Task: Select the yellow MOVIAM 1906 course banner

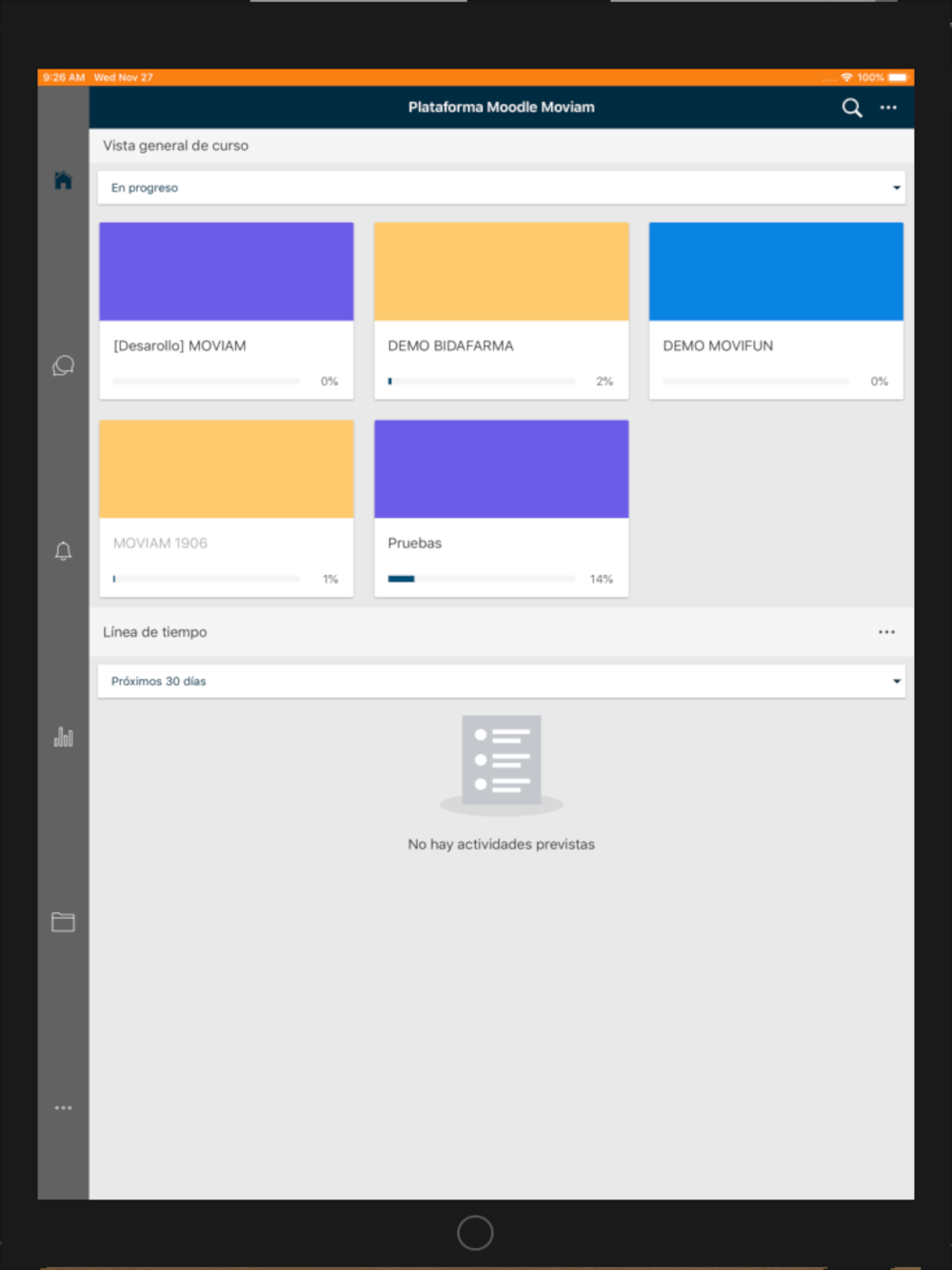Action: (227, 469)
